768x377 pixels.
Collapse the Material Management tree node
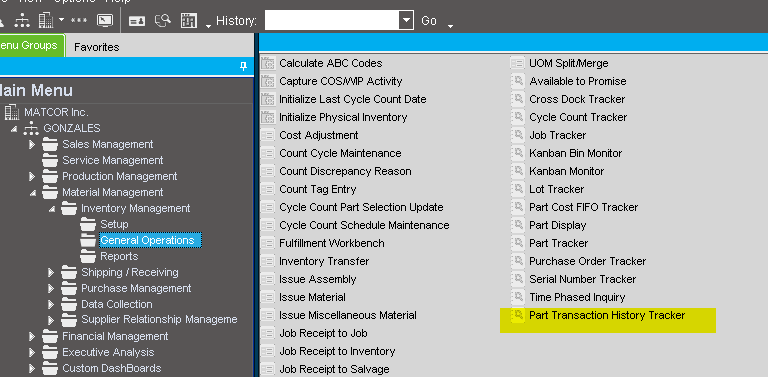(33, 193)
